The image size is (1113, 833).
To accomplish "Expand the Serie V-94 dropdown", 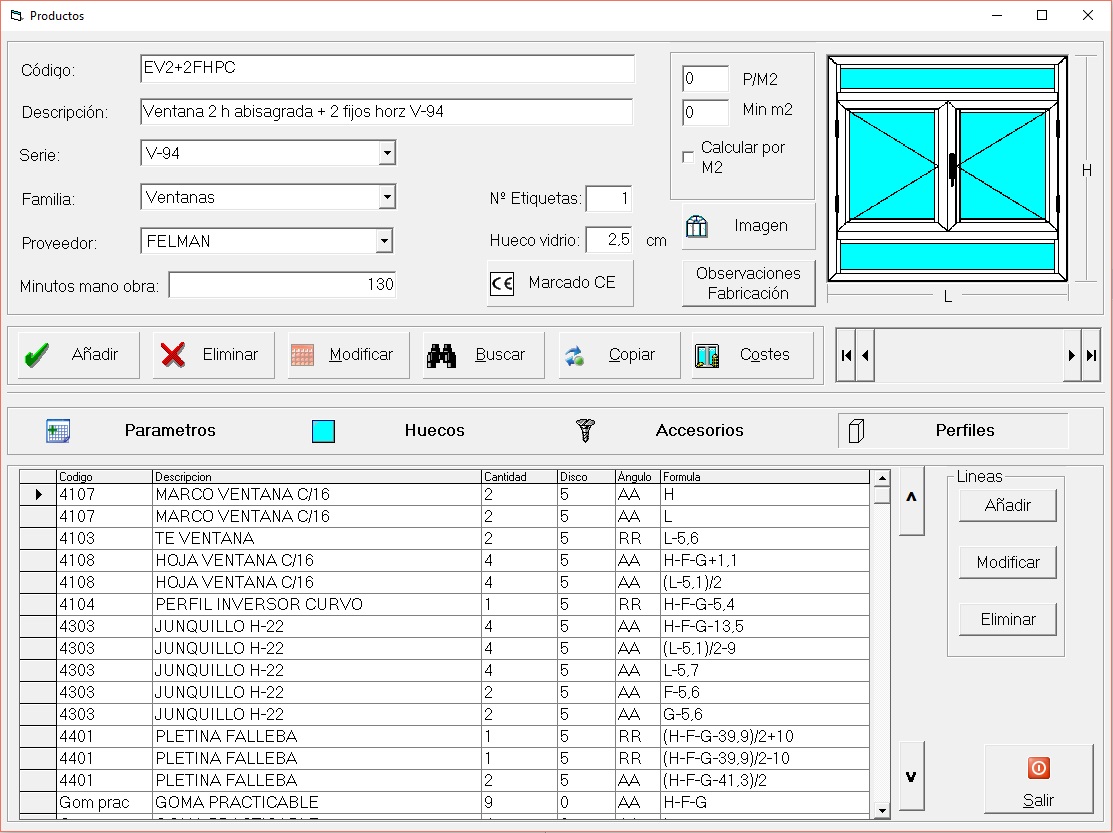I will click(x=387, y=154).
